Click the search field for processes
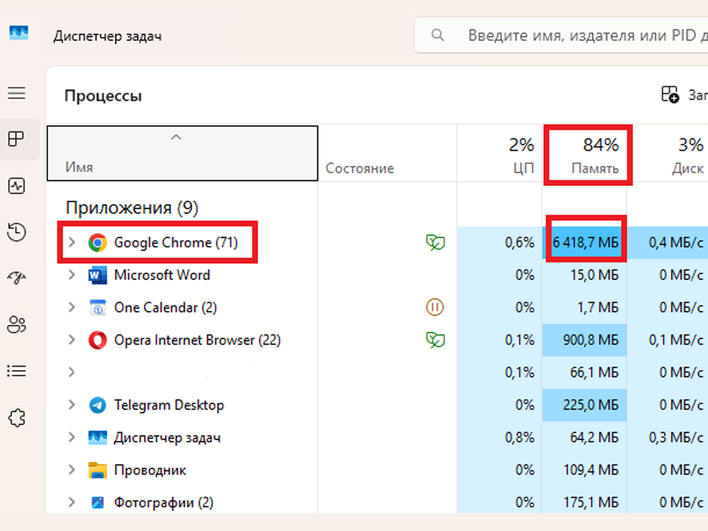 (x=561, y=35)
